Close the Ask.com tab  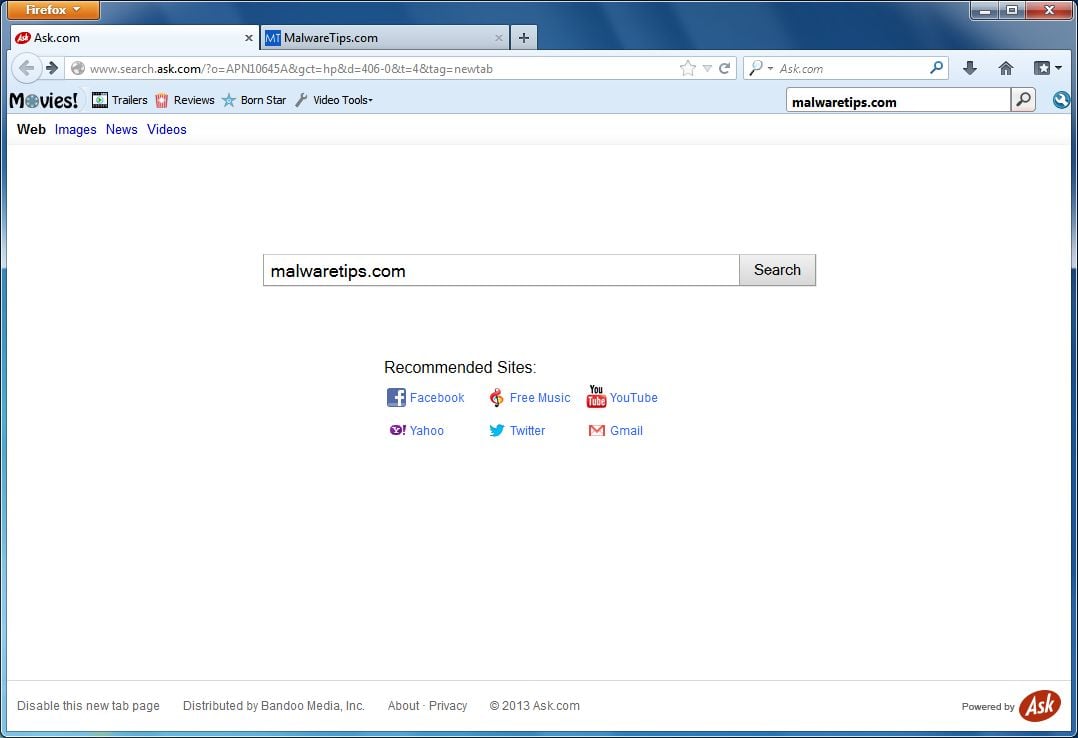tap(248, 39)
